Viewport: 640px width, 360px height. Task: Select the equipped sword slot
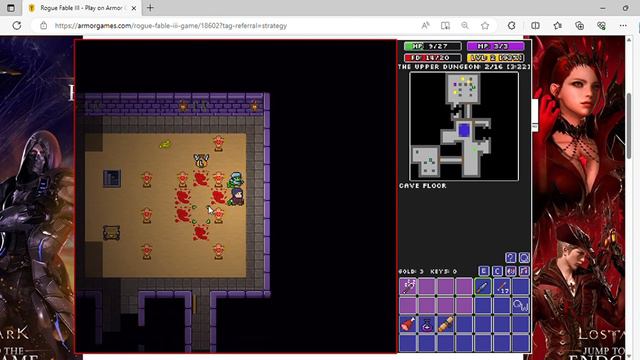point(483,287)
